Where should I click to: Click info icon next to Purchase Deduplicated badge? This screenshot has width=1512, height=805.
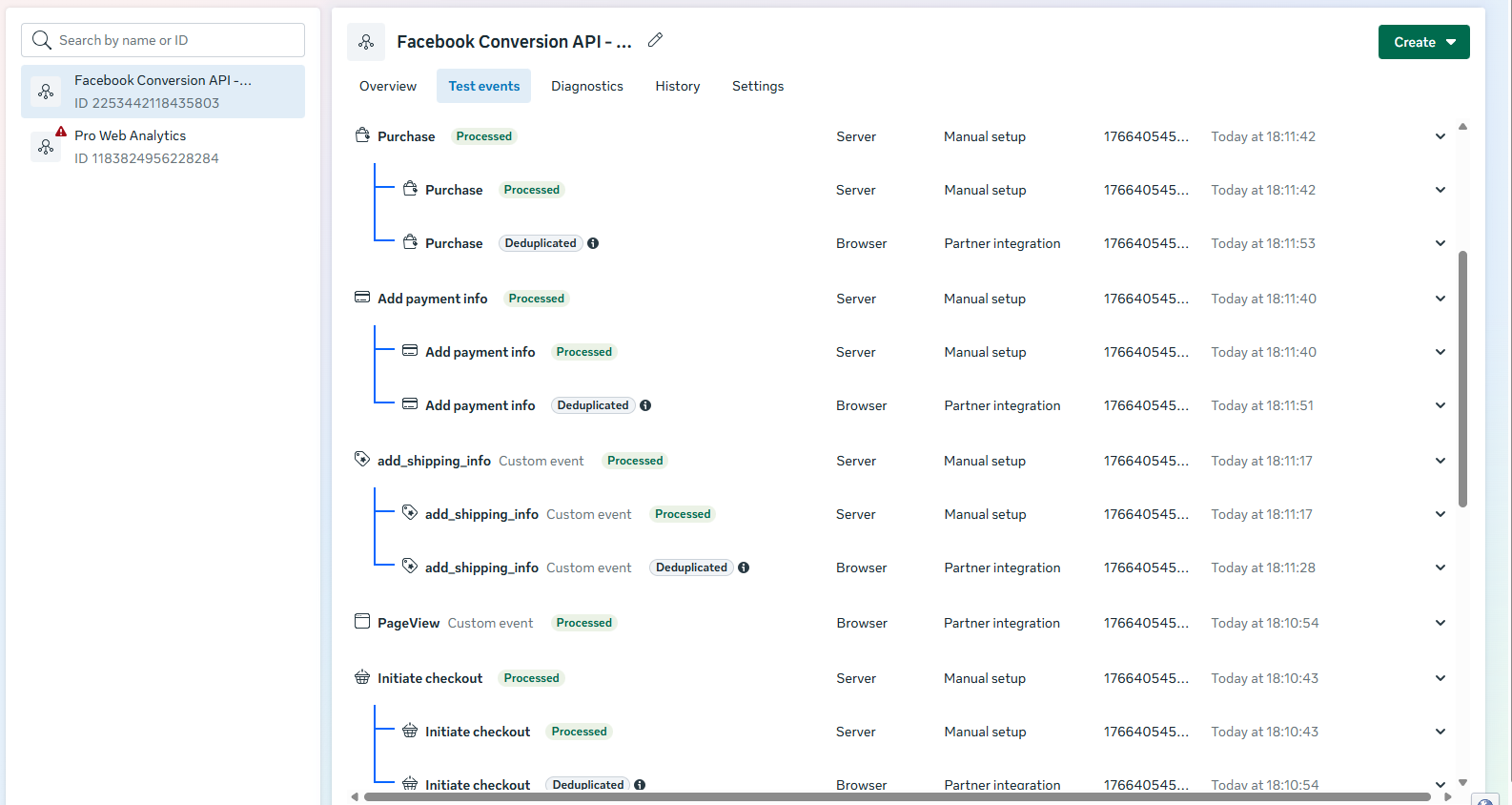tap(593, 243)
